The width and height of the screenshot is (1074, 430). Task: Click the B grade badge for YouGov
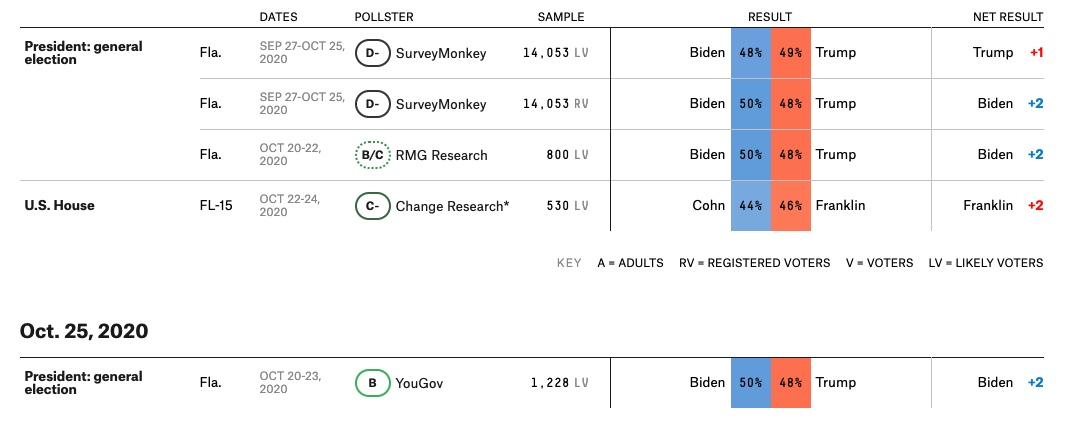[x=372, y=383]
